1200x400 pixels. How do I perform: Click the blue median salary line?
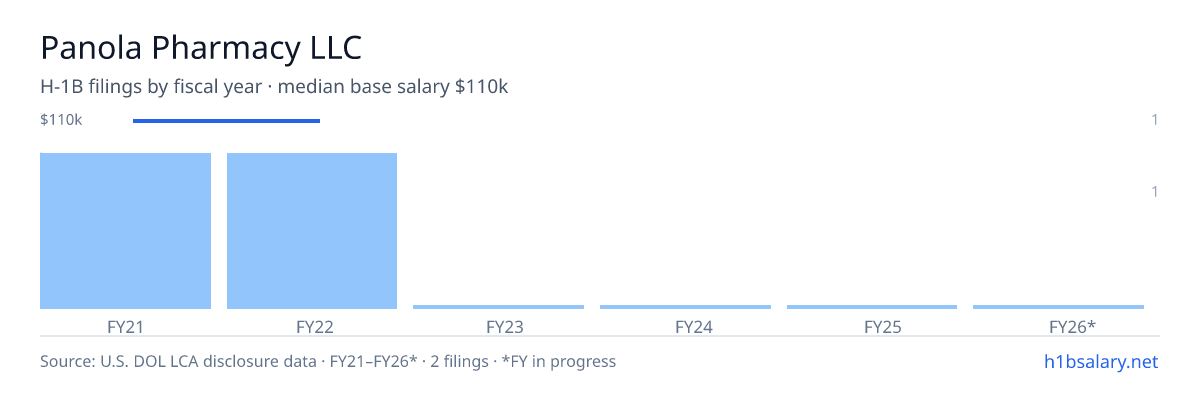point(226,121)
